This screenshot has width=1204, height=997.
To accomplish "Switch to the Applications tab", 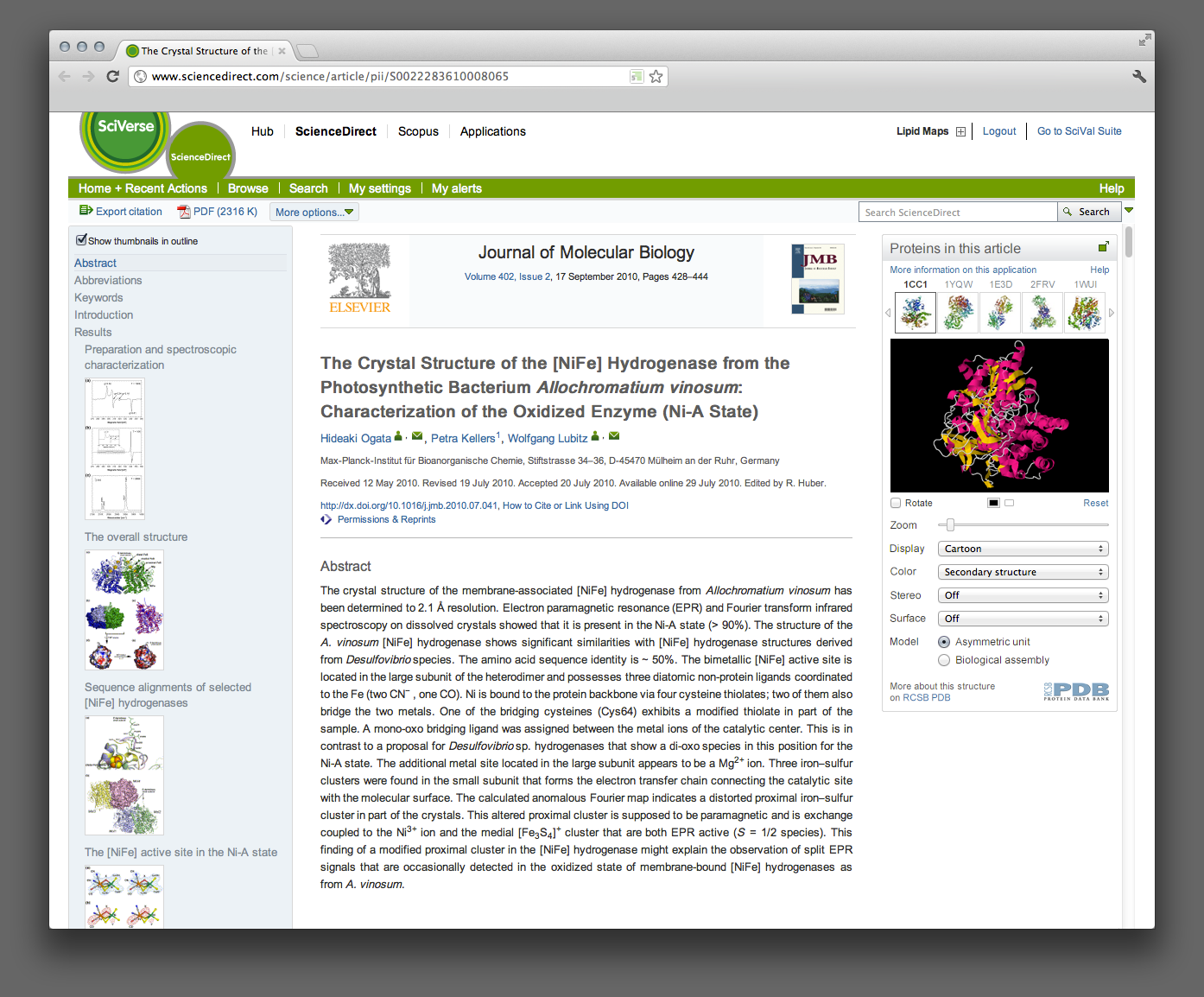I will point(493,131).
